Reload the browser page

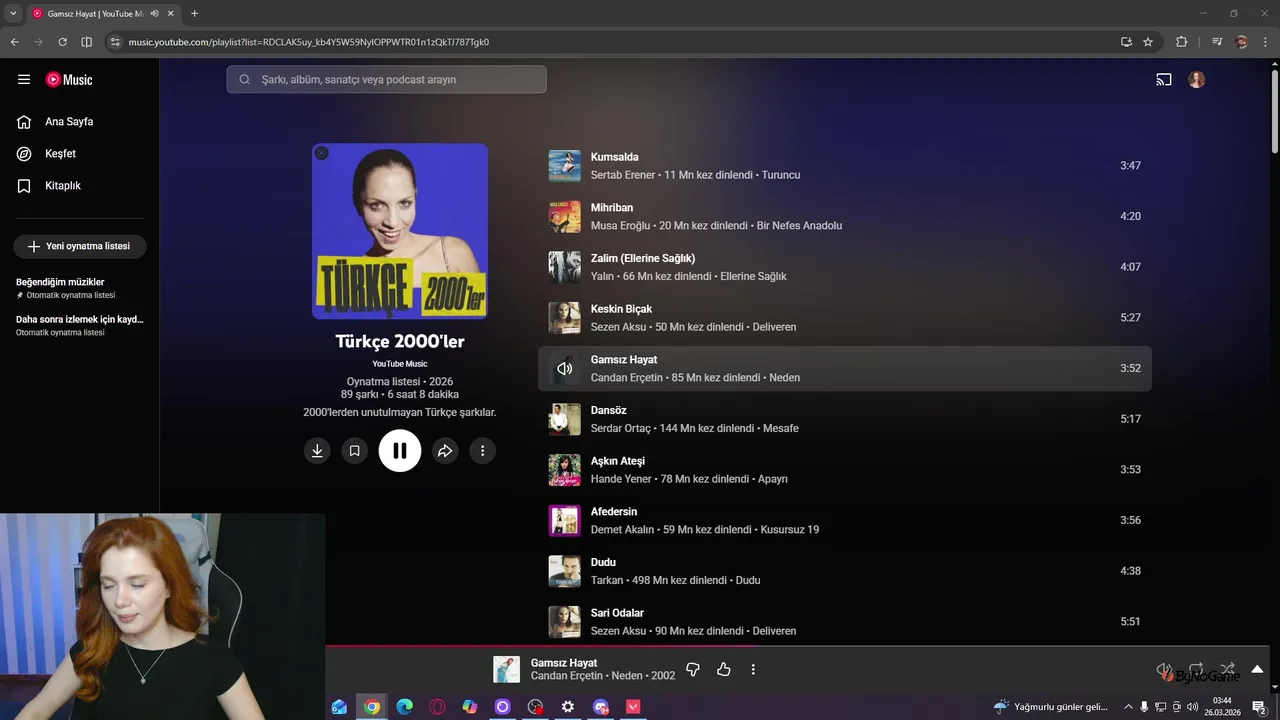[62, 42]
